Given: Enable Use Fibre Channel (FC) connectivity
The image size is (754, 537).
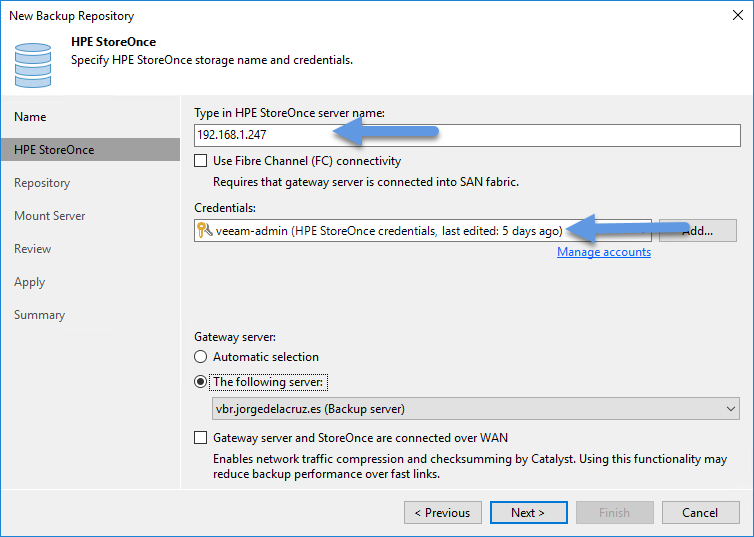Looking at the screenshot, I should 201,161.
